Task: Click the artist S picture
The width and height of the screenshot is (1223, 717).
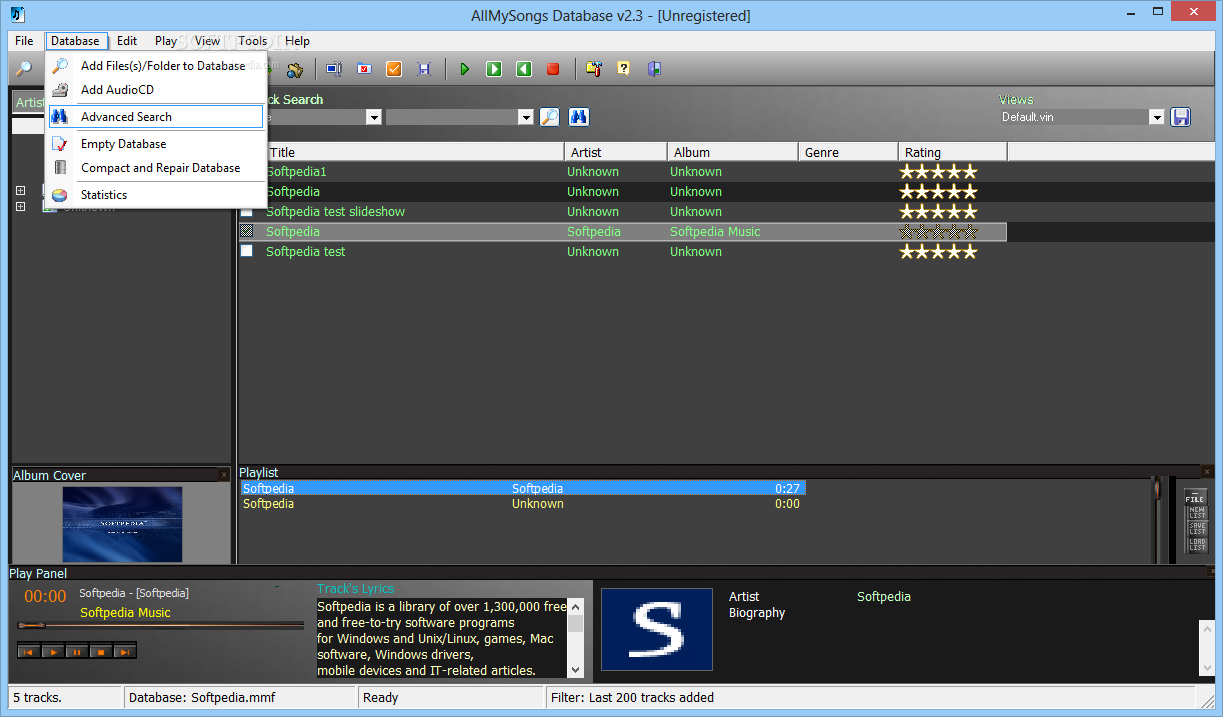Action: [x=657, y=629]
